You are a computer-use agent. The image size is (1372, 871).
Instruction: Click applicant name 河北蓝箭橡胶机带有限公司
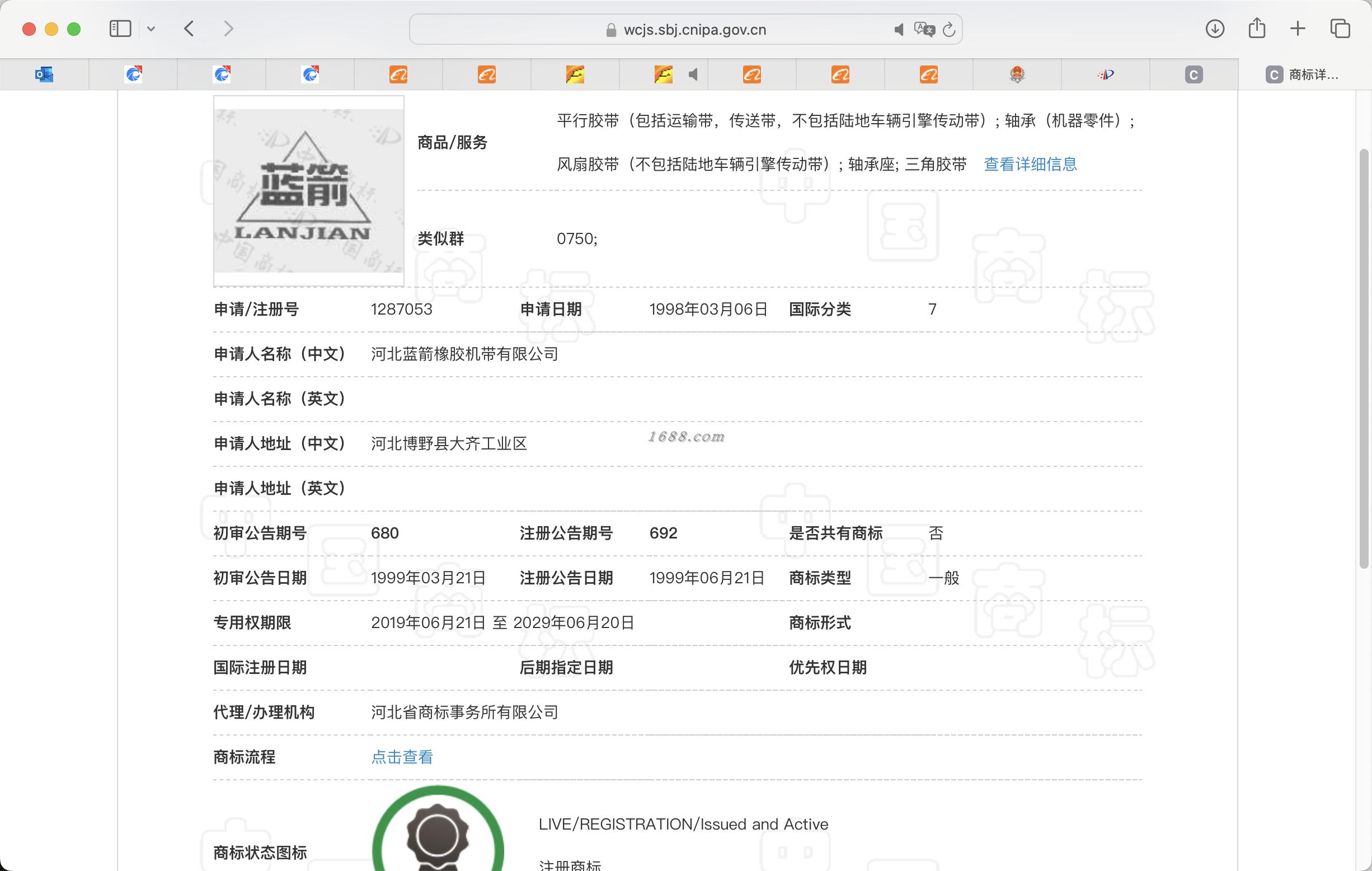pos(464,354)
